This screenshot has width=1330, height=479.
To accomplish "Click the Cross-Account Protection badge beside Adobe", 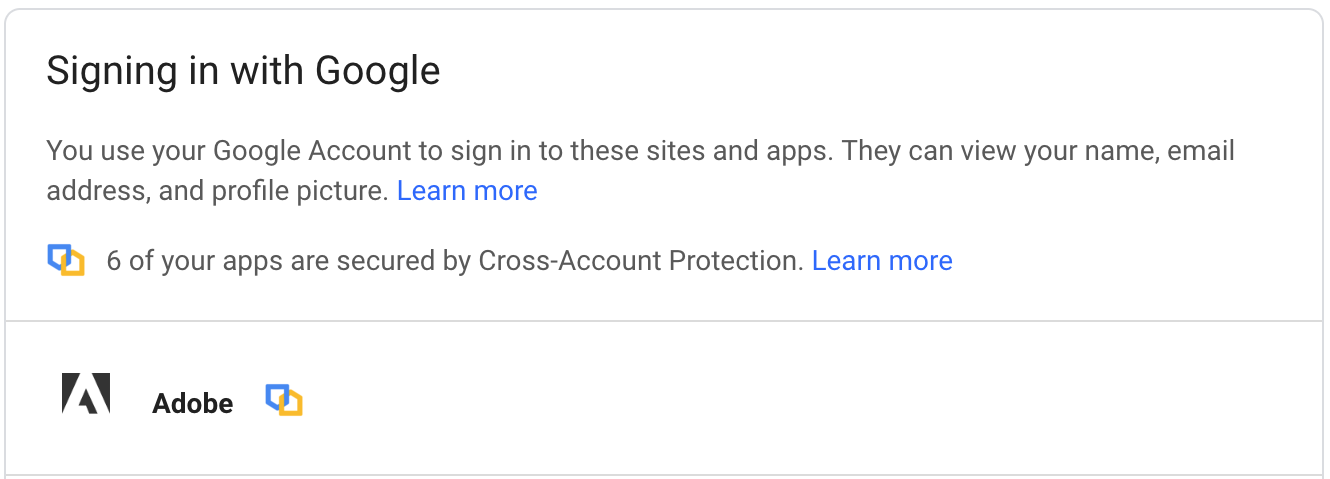I will tap(284, 400).
